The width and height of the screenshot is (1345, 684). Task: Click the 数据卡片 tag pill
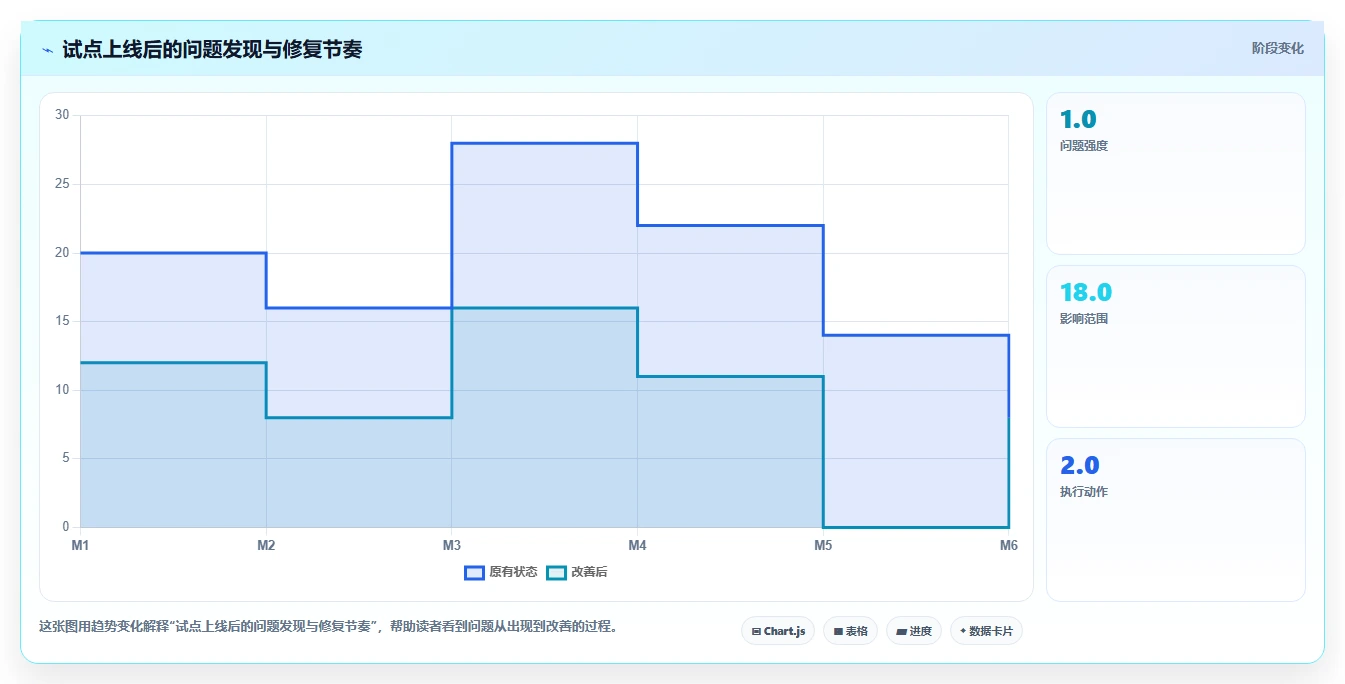click(x=986, y=631)
